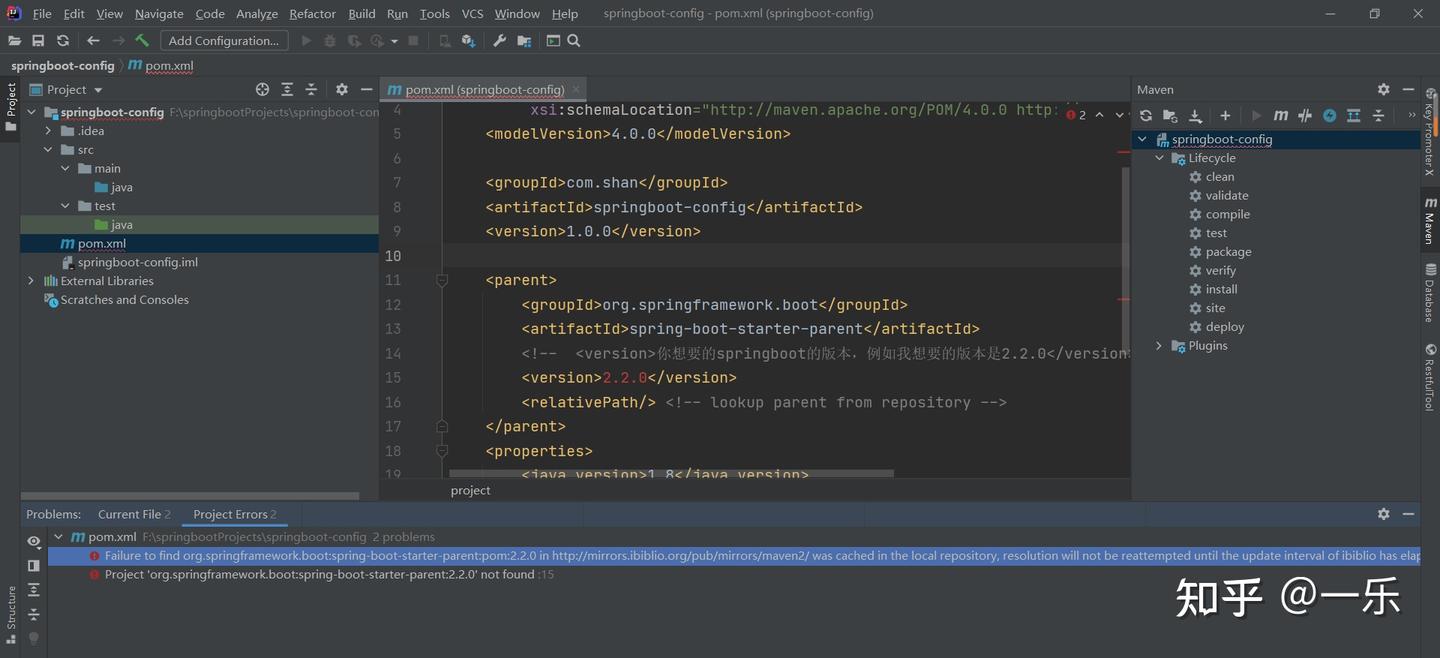1440x658 pixels.
Task: Open Project panel gear options
Action: point(342,89)
